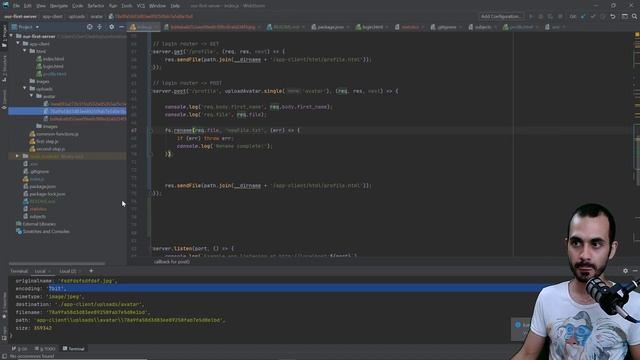Image resolution: width=640 pixels, height=360 pixels.
Task: Click the Git rollback undo icon
Action: (613, 16)
